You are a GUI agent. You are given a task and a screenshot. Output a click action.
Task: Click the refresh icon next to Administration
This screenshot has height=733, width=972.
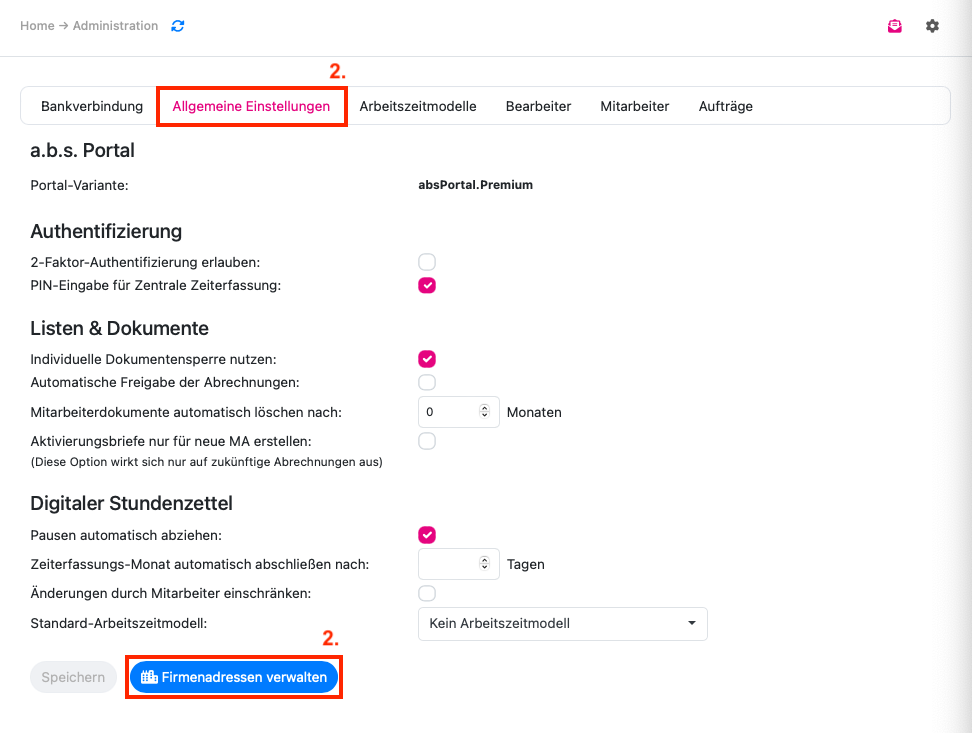tap(178, 26)
